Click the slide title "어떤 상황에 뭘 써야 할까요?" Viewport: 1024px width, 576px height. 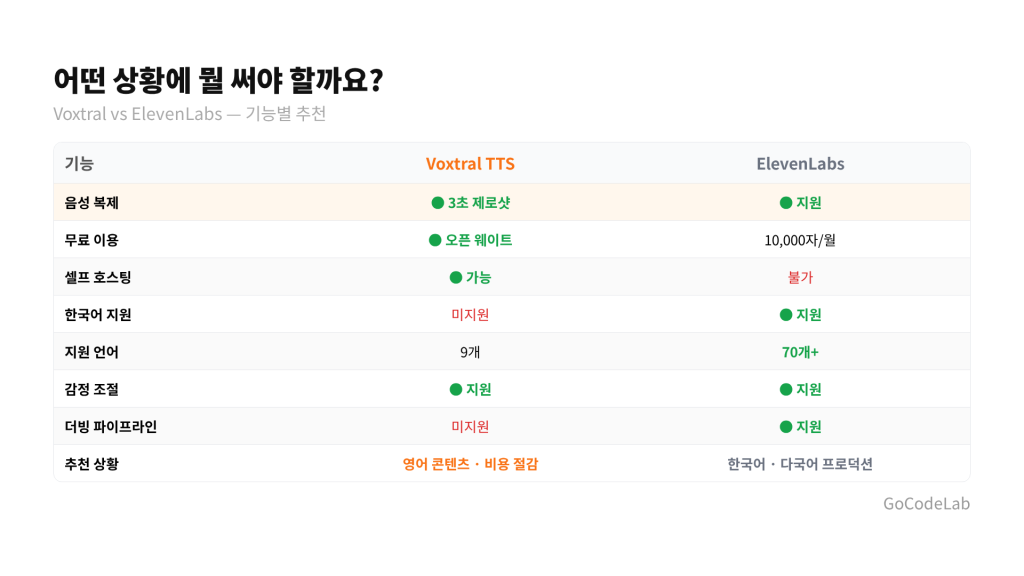[x=218, y=80]
